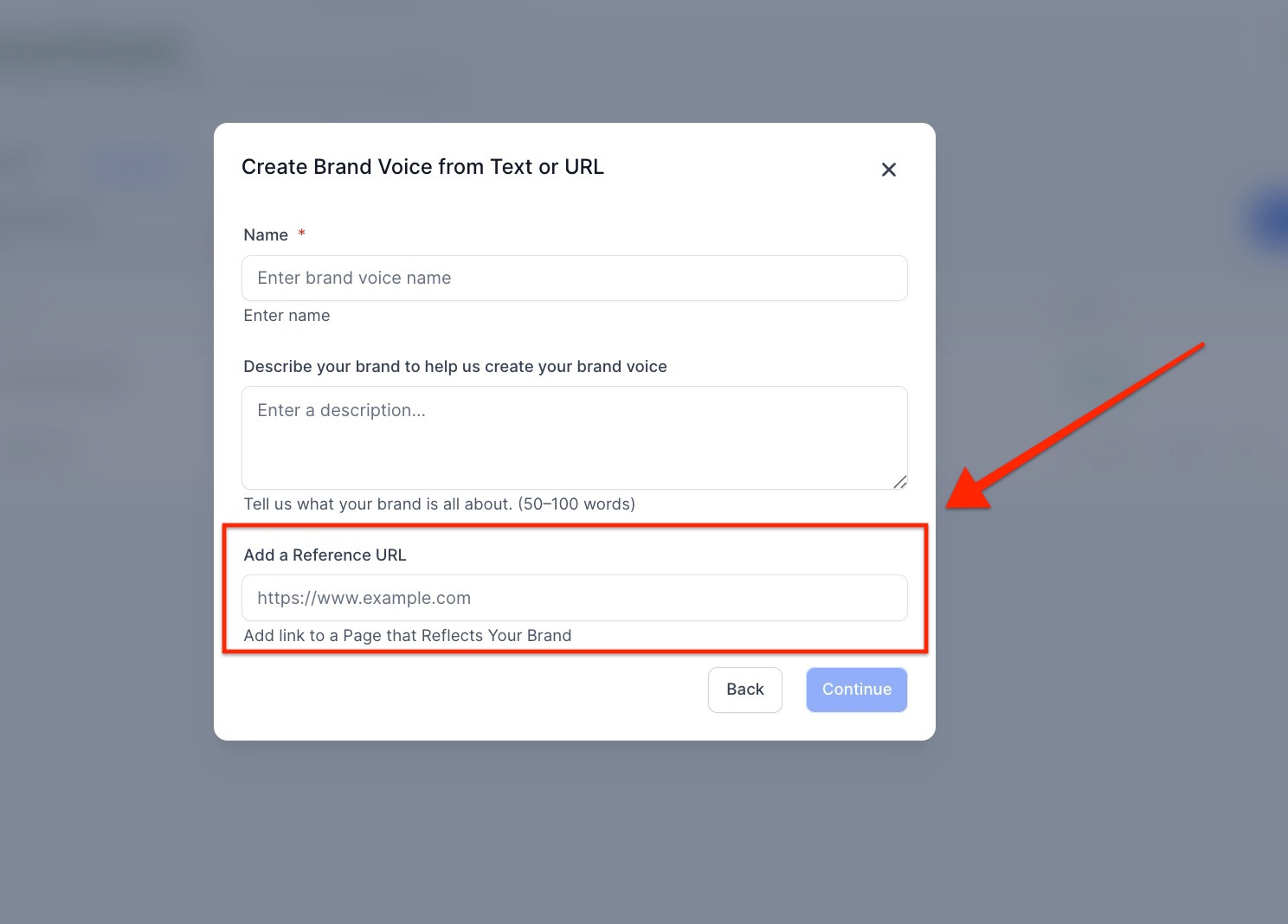Click the description box resize handle
The width and height of the screenshot is (1288, 924).
pyautogui.click(x=900, y=482)
